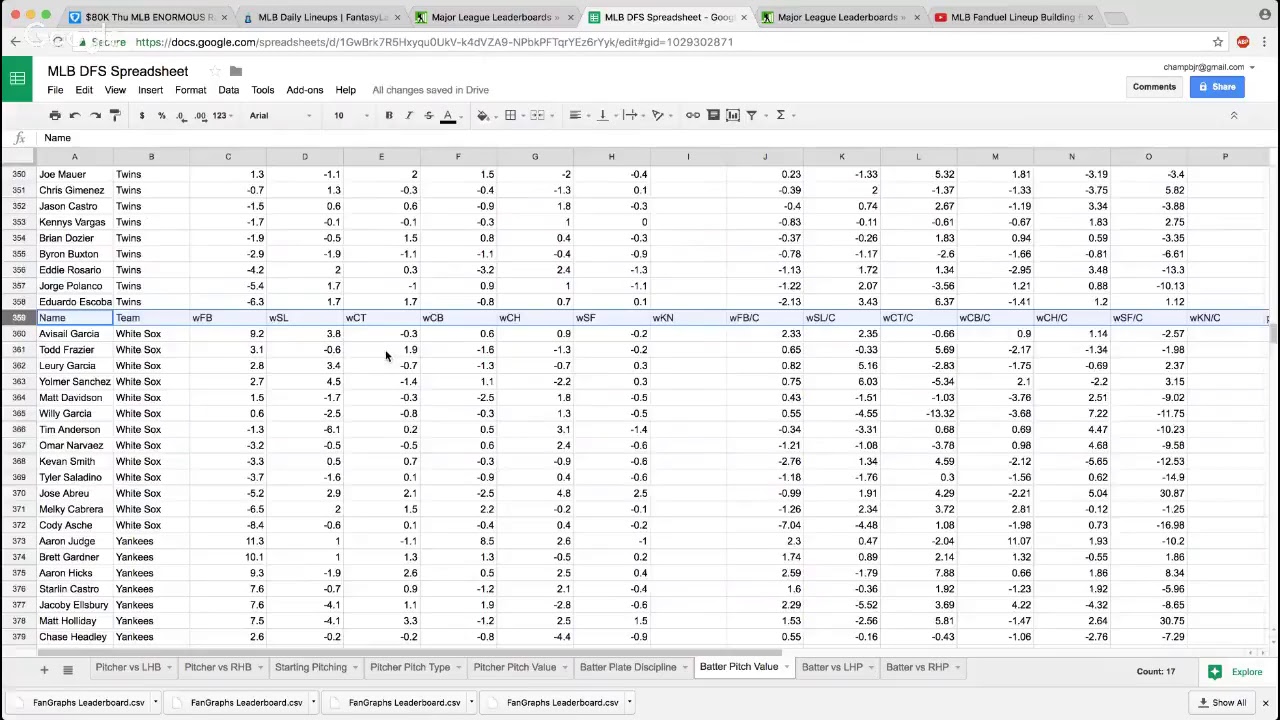Open the Insert menu
The width and height of the screenshot is (1280, 720).
tap(150, 90)
